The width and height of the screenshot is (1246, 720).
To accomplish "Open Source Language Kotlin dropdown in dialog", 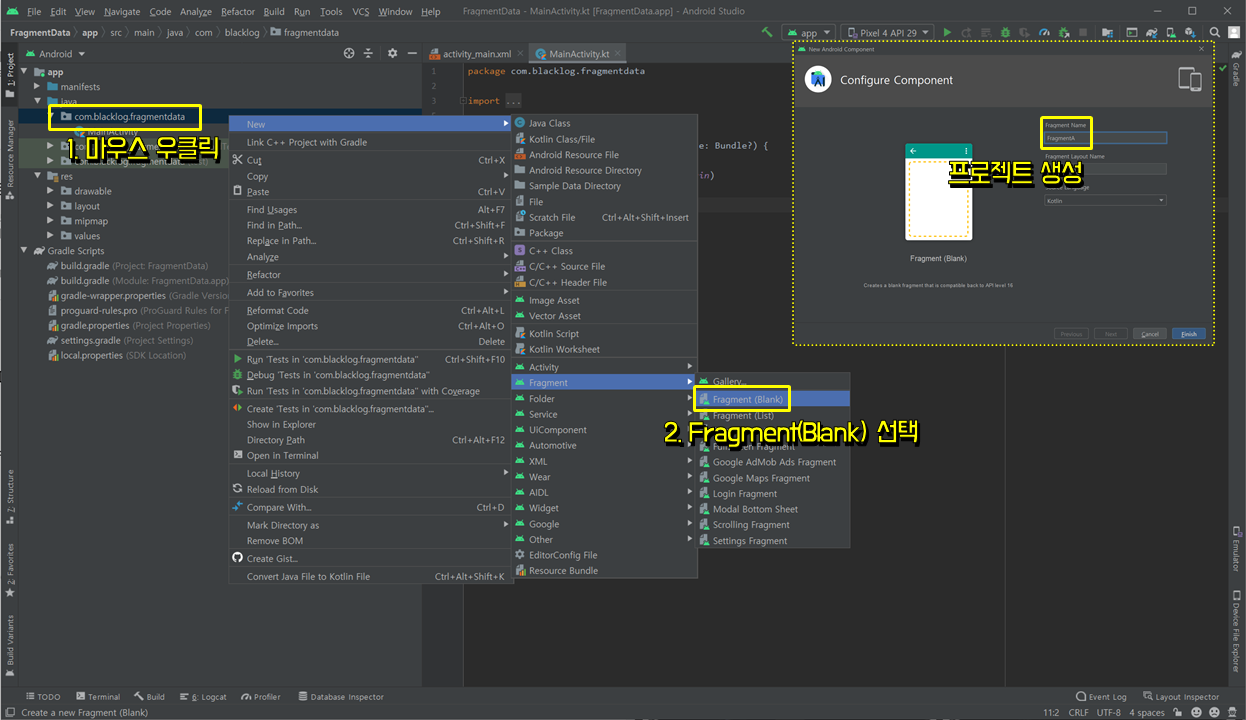I will coord(1105,201).
